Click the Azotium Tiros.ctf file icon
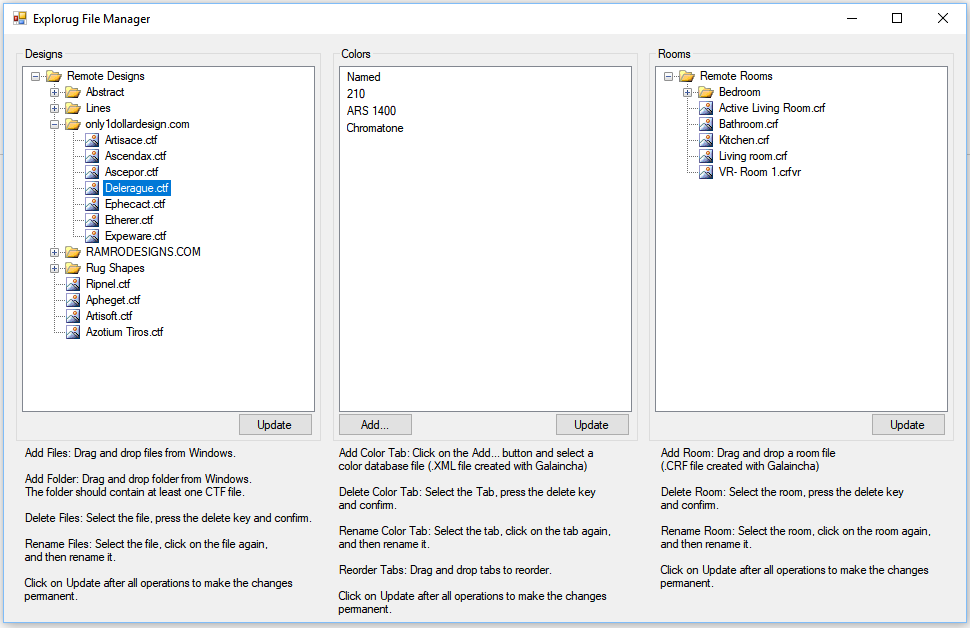The height and width of the screenshot is (628, 970). pyautogui.click(x=73, y=332)
